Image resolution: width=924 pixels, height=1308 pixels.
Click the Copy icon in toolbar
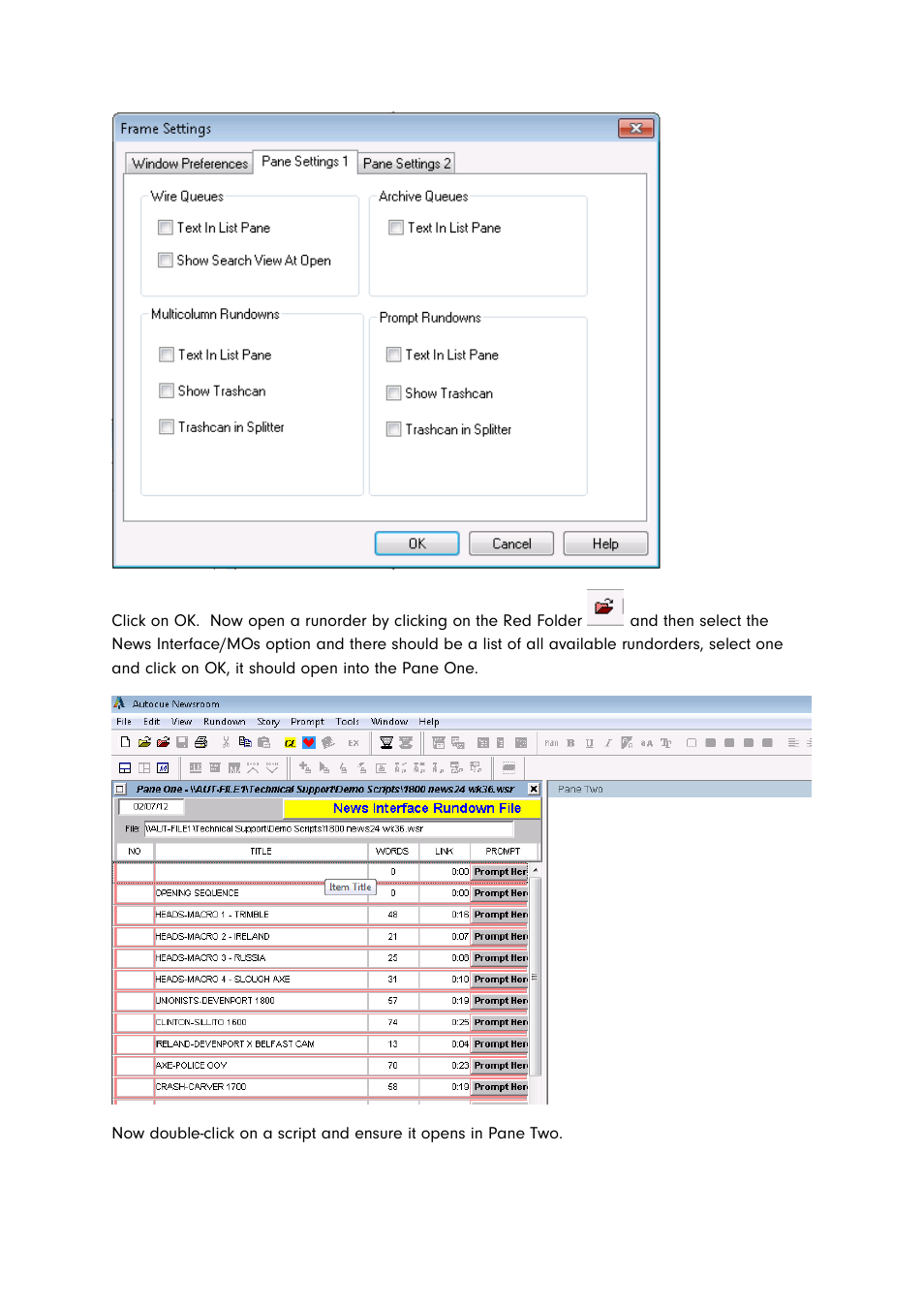pos(245,743)
